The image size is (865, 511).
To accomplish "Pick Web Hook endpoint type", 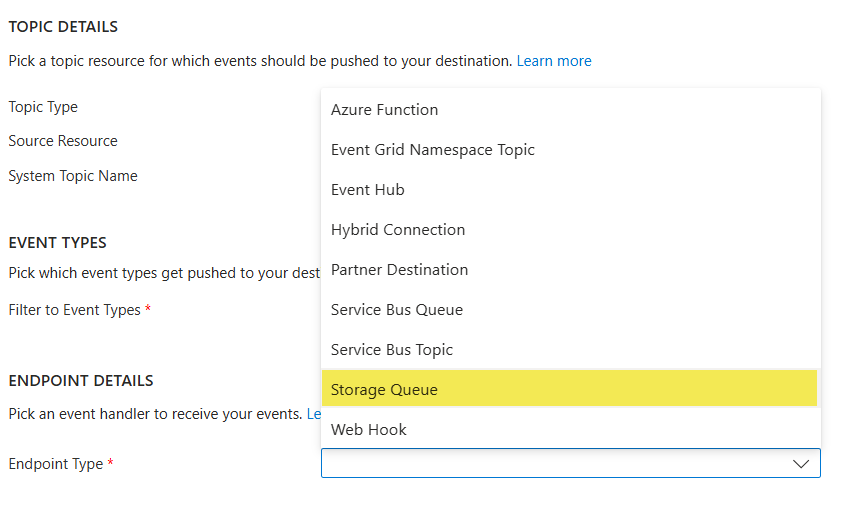I will click(x=571, y=429).
